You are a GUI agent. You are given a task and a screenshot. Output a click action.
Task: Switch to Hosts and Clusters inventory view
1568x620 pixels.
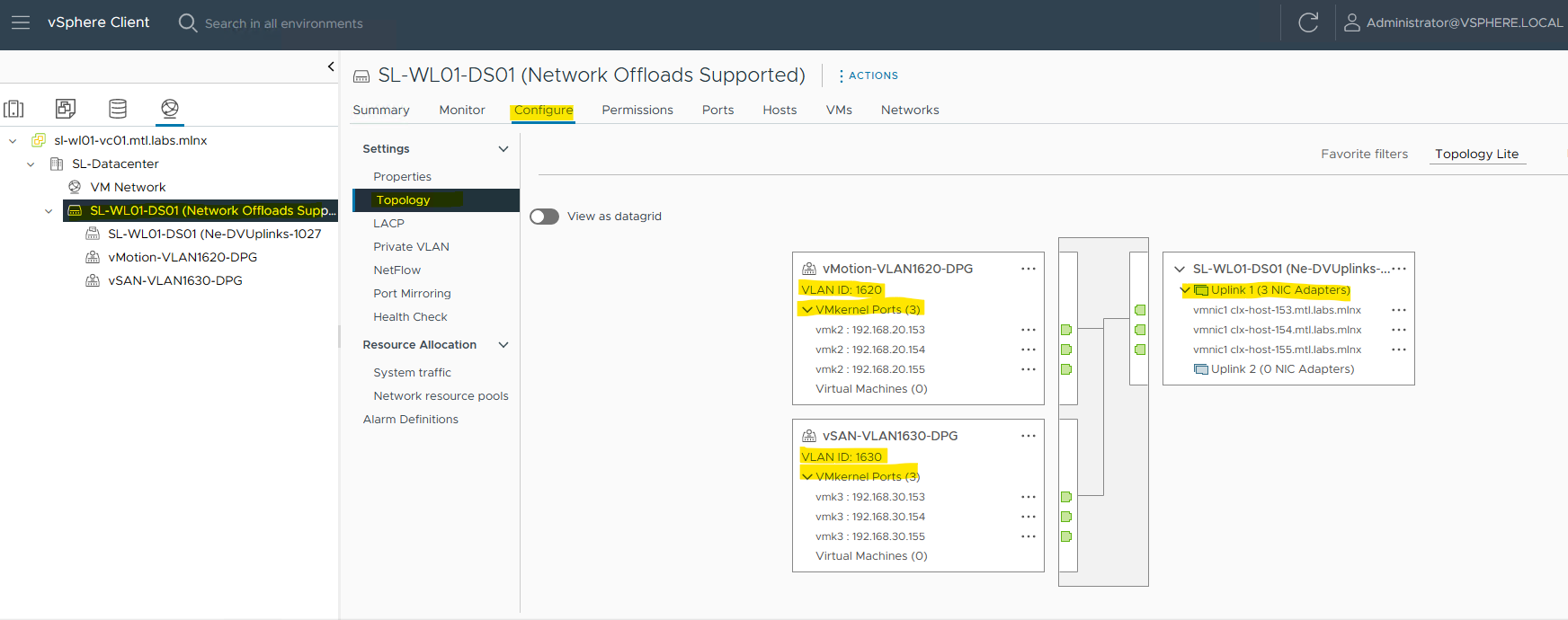pyautogui.click(x=13, y=109)
